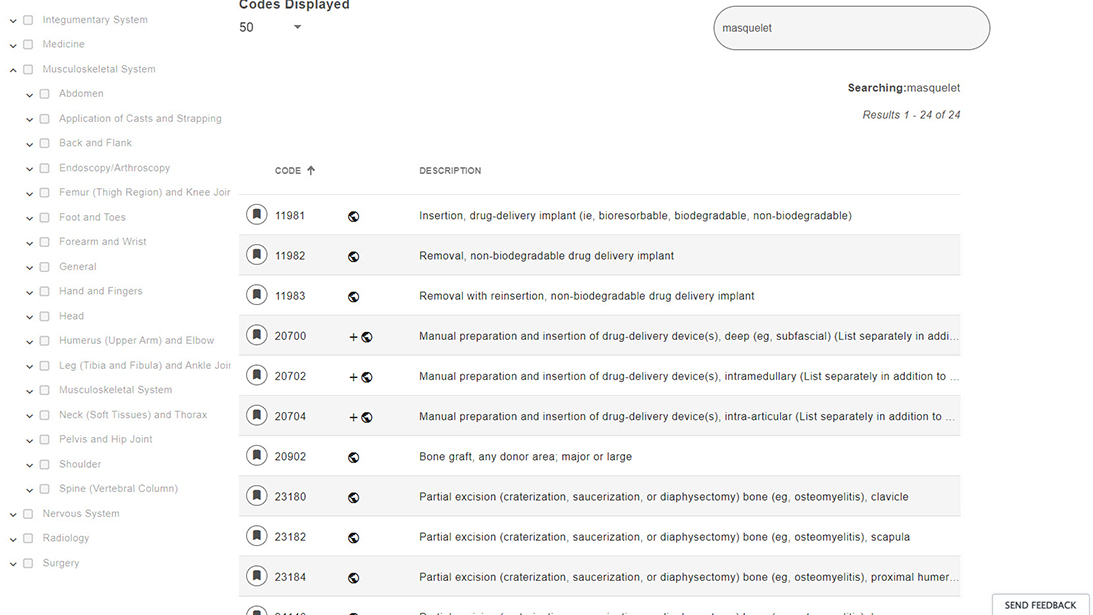
Task: Enable the Radiology checkbox
Action: pos(28,538)
